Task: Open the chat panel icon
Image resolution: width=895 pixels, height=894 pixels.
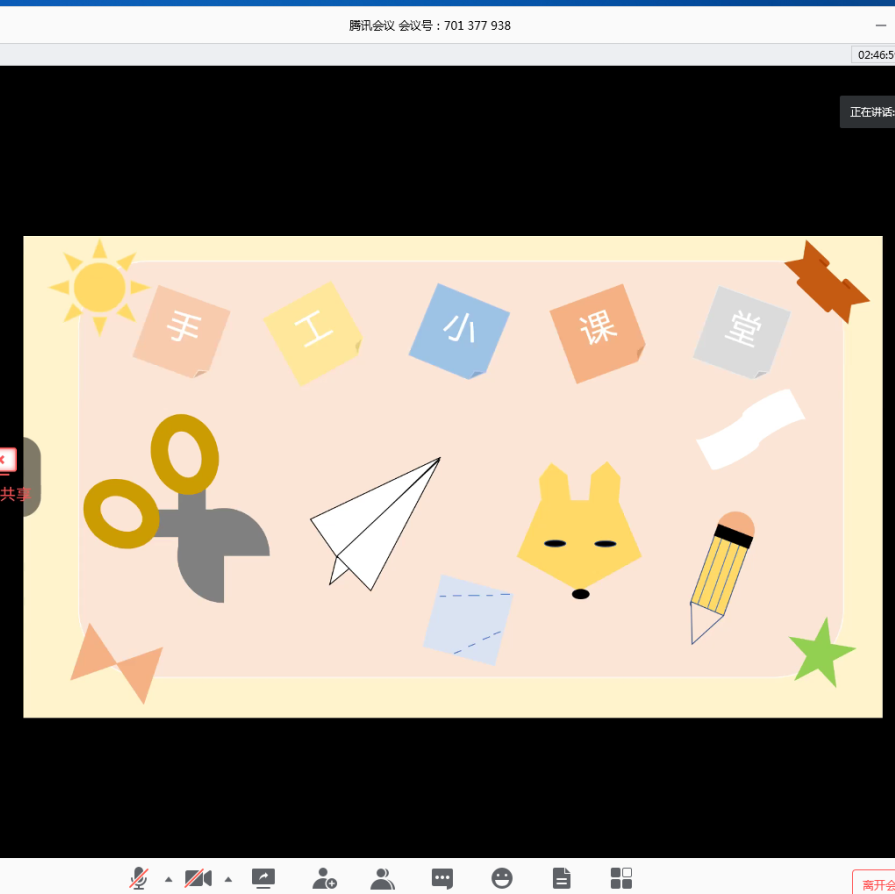Action: tap(442, 878)
